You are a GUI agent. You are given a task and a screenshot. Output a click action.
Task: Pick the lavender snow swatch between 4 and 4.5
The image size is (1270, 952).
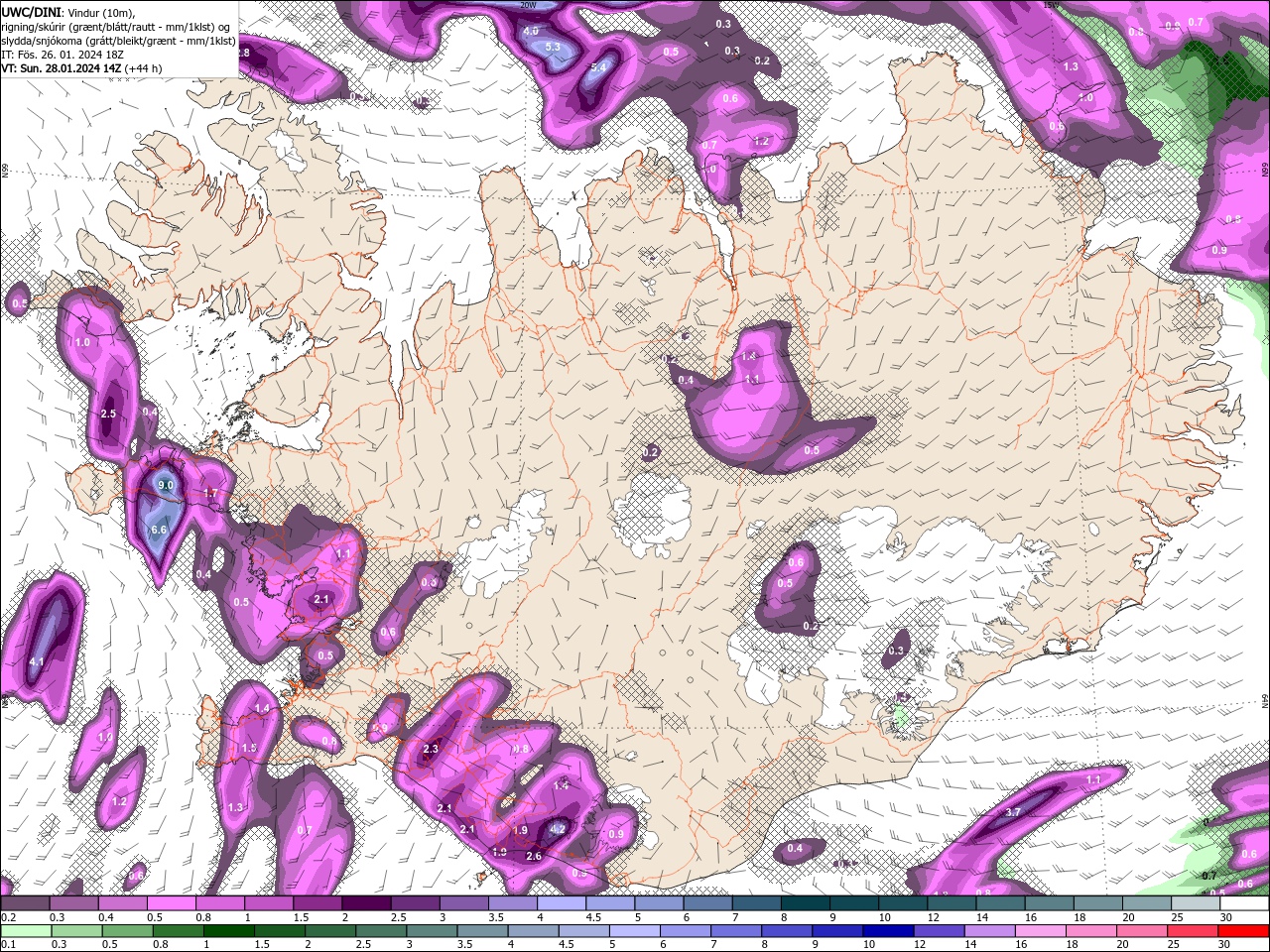pos(562,903)
